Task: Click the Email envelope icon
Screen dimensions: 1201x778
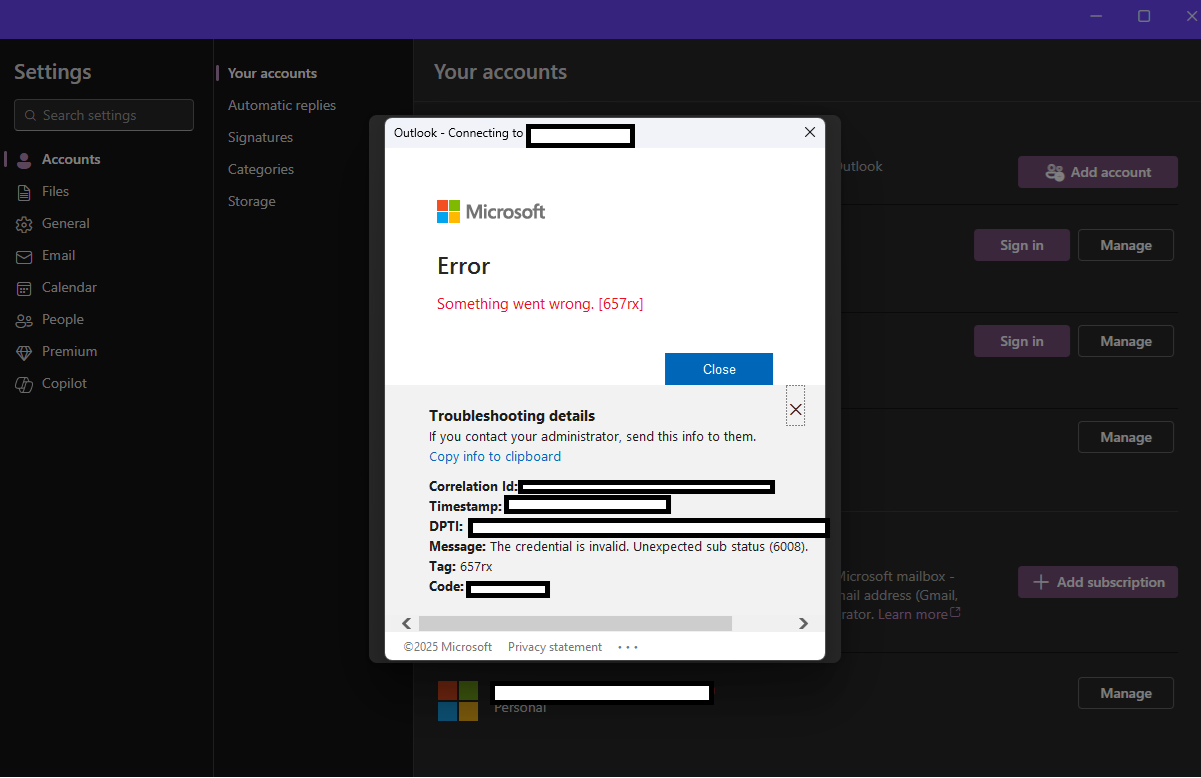Action: (x=24, y=256)
